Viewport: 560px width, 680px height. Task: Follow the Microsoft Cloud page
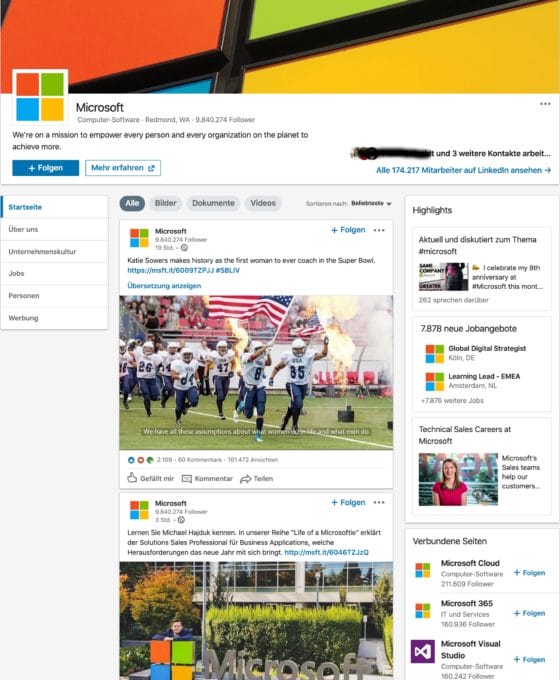click(529, 572)
